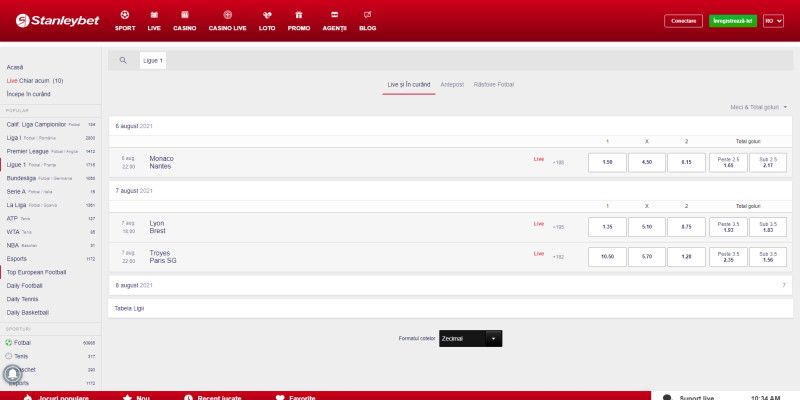Image resolution: width=800 pixels, height=400 pixels.
Task: Open Live Chiar acum (10)
Action: (35, 81)
